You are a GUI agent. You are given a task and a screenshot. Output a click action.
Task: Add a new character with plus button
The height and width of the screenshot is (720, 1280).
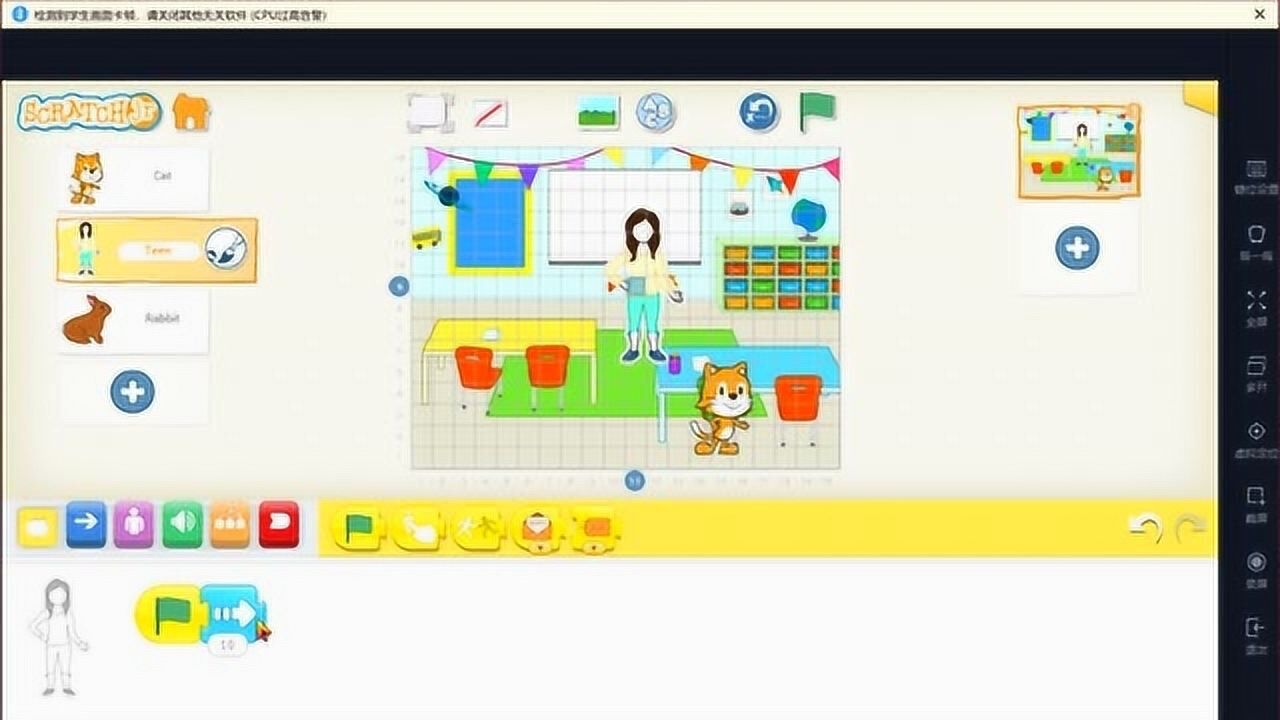click(132, 392)
